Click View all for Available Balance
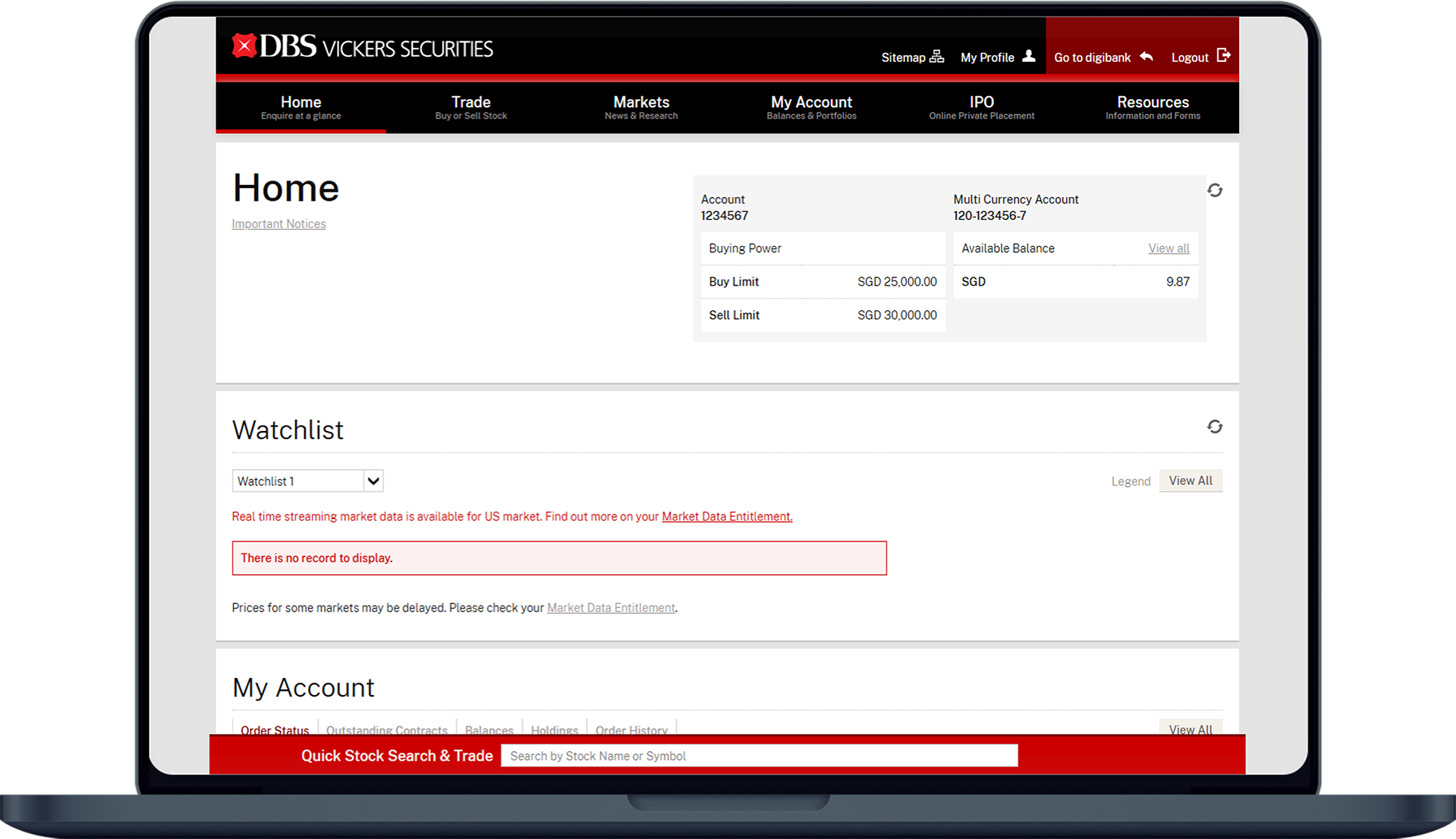The height and width of the screenshot is (839, 1456). pos(1168,248)
